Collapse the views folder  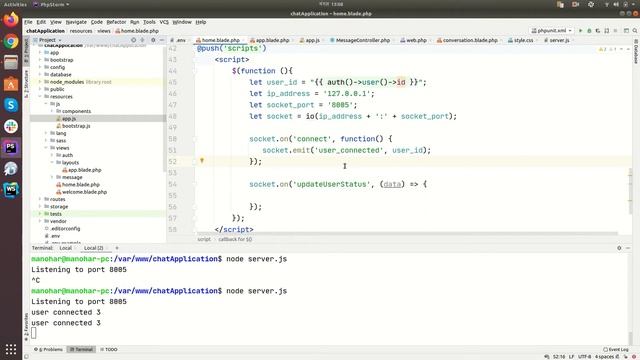coord(46,148)
